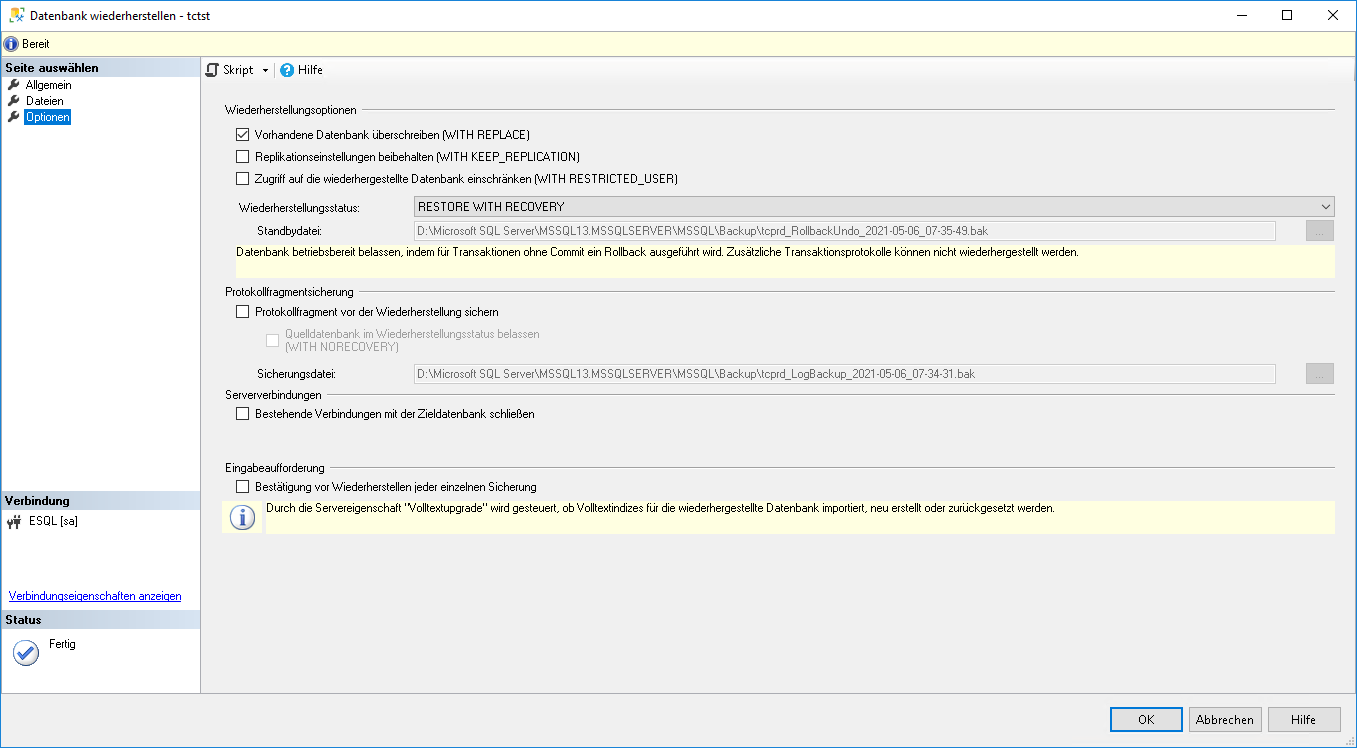Image resolution: width=1357 pixels, height=748 pixels.
Task: Open Verbindungseigenschaften anzeigen link
Action: click(x=95, y=596)
